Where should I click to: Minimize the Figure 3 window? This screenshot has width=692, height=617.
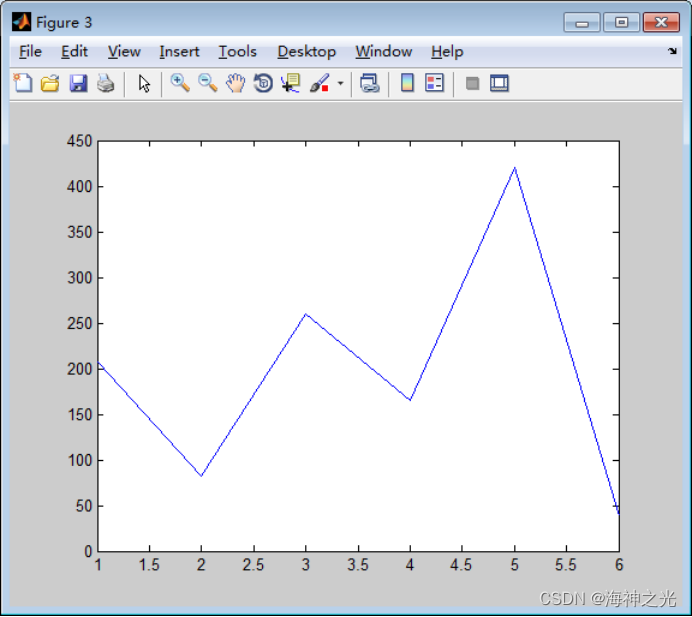[582, 22]
